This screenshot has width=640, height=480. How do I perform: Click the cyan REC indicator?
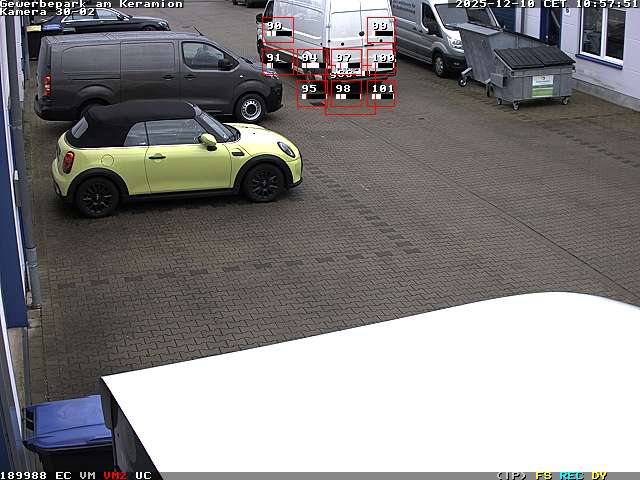point(571,475)
